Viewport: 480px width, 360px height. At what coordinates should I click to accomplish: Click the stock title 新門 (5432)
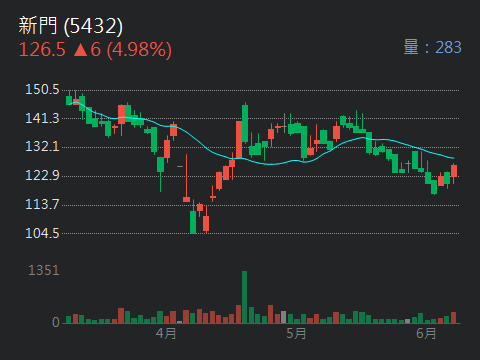pyautogui.click(x=71, y=26)
